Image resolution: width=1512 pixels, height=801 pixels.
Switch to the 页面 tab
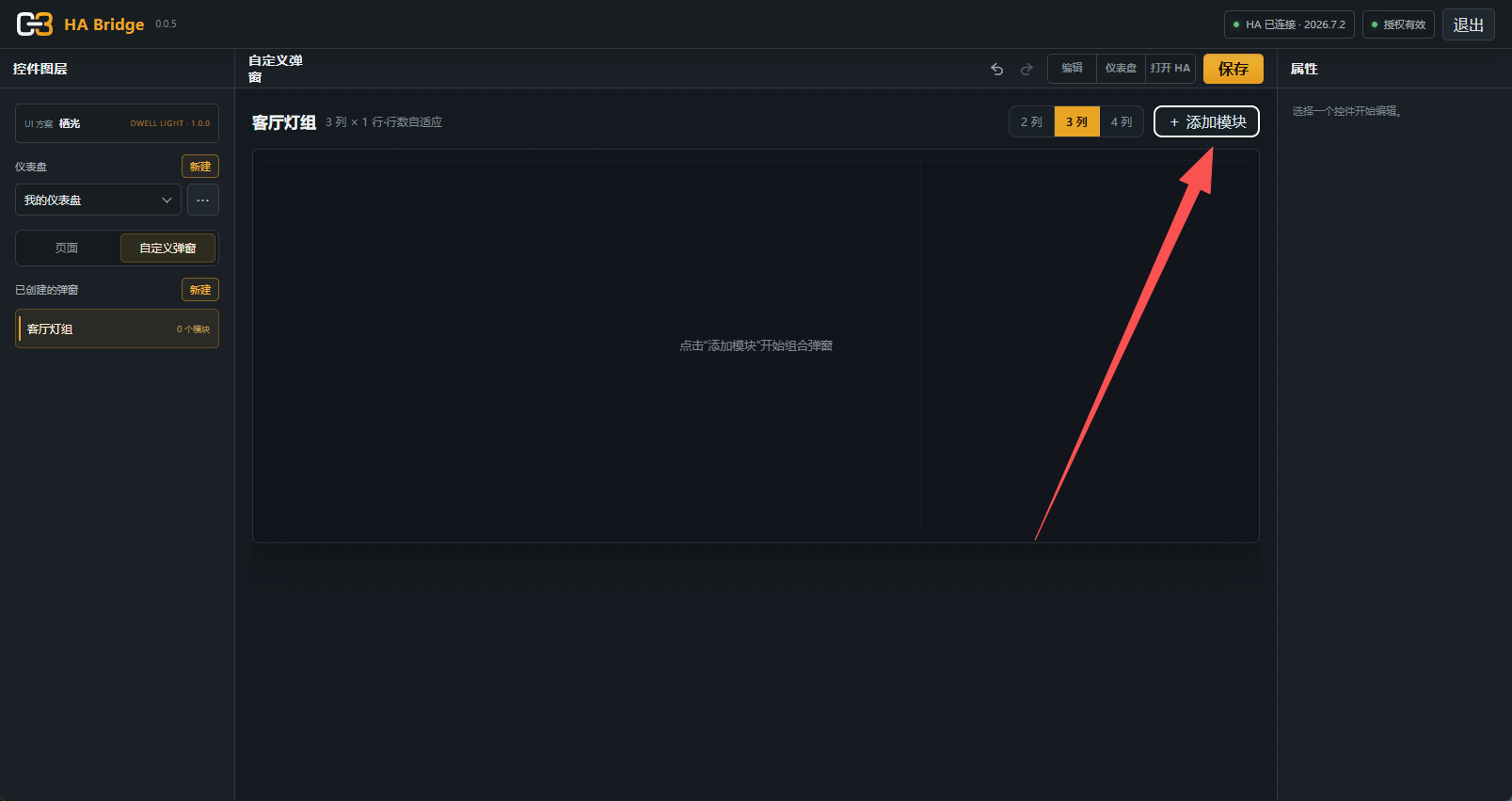point(67,248)
